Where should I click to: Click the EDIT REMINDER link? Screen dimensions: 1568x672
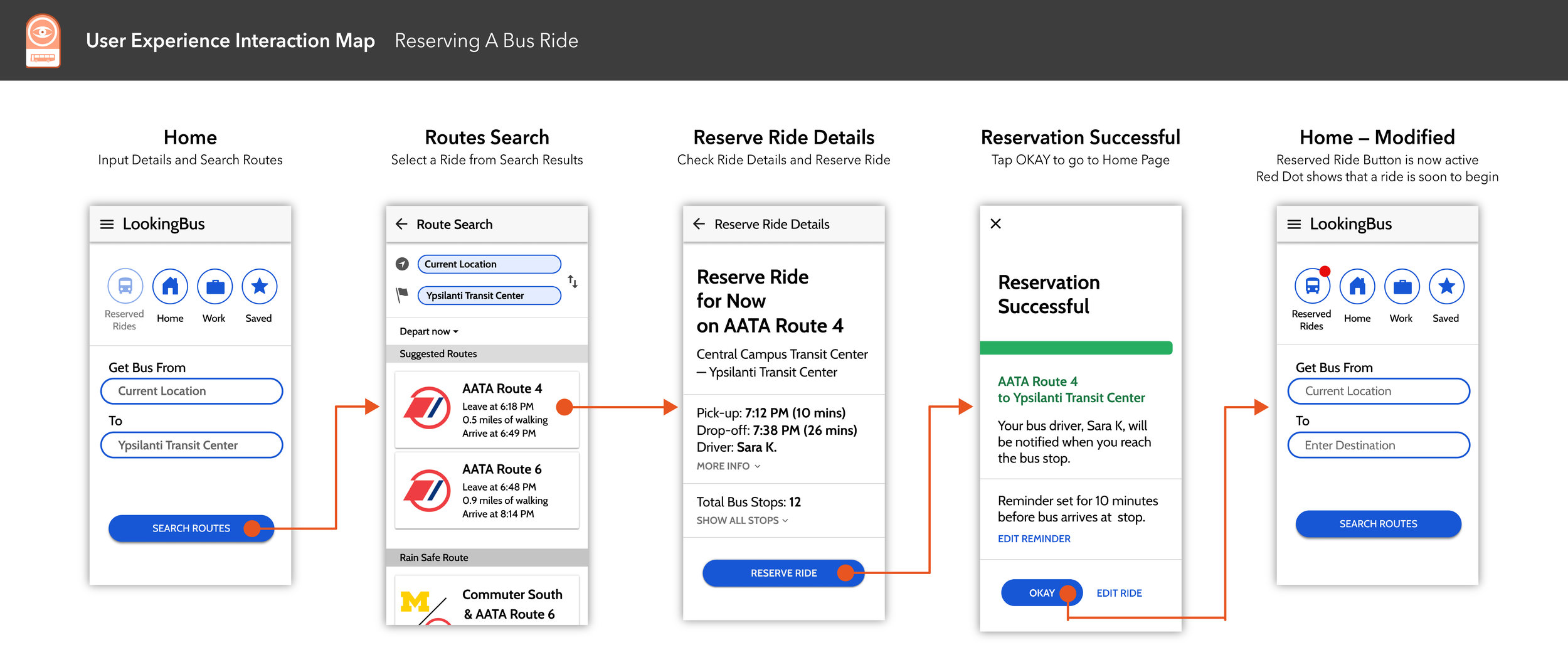pyautogui.click(x=1034, y=538)
